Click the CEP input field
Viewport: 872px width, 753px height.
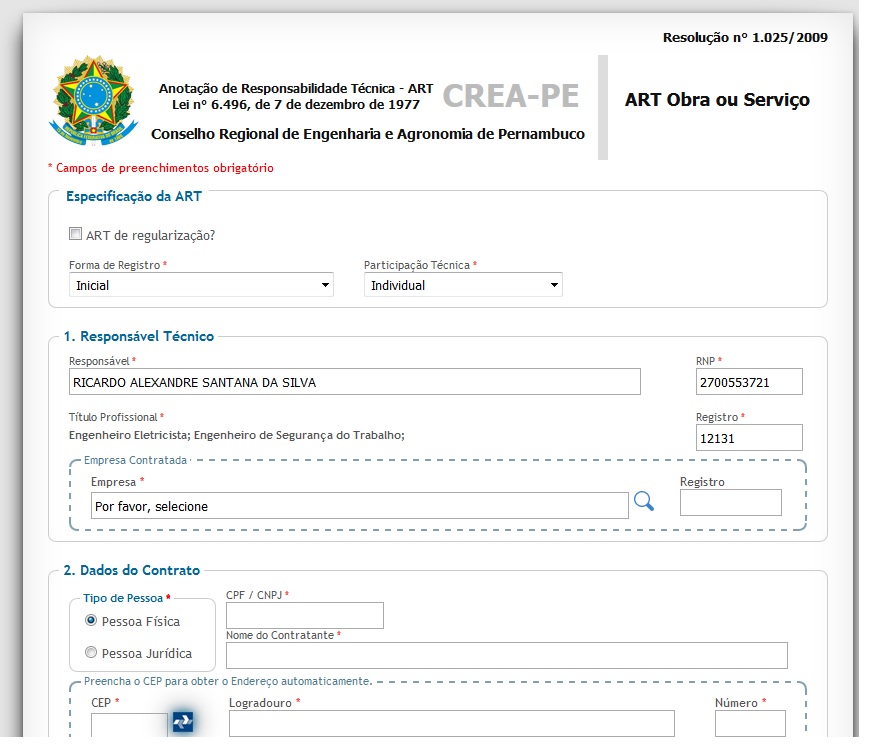pos(128,726)
